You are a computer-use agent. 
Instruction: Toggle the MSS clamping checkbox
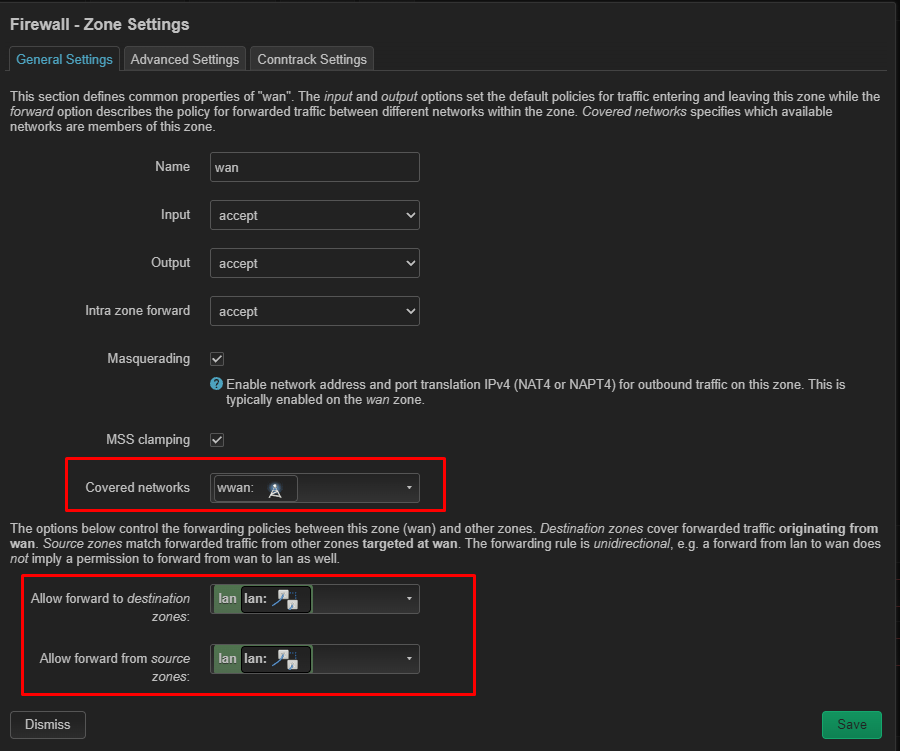point(217,440)
